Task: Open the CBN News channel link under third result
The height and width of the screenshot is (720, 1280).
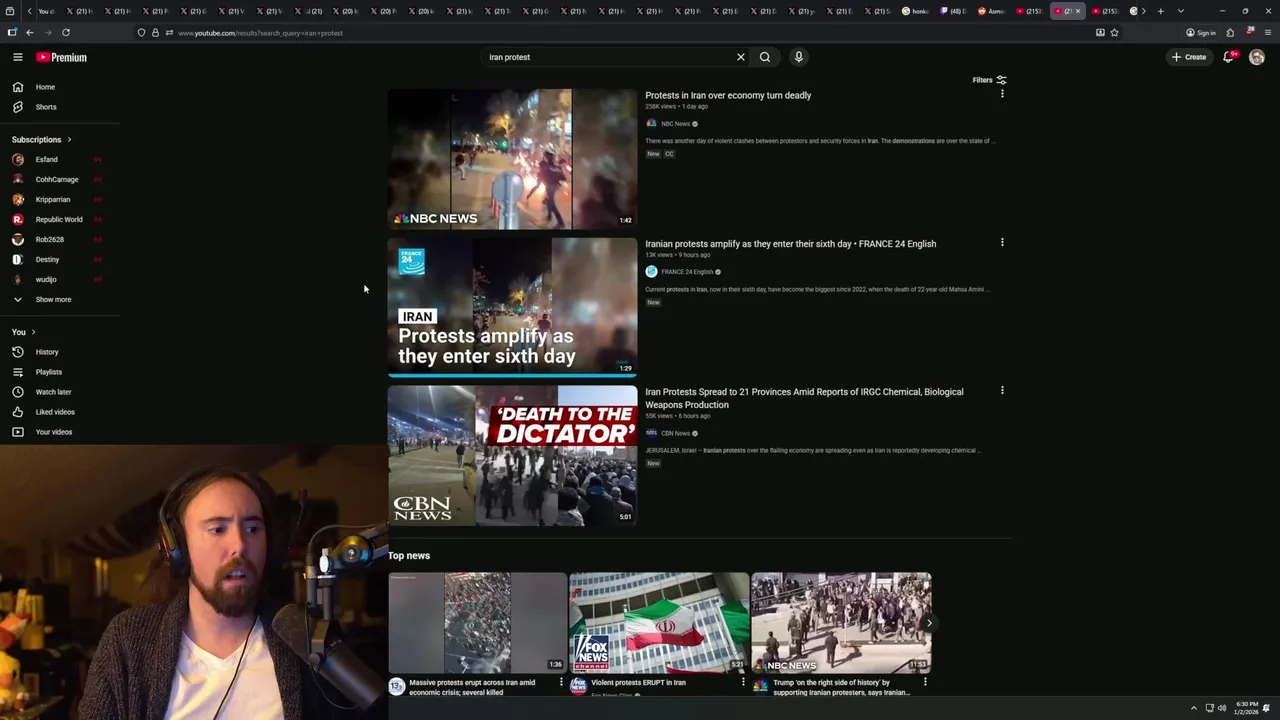Action: coord(675,433)
